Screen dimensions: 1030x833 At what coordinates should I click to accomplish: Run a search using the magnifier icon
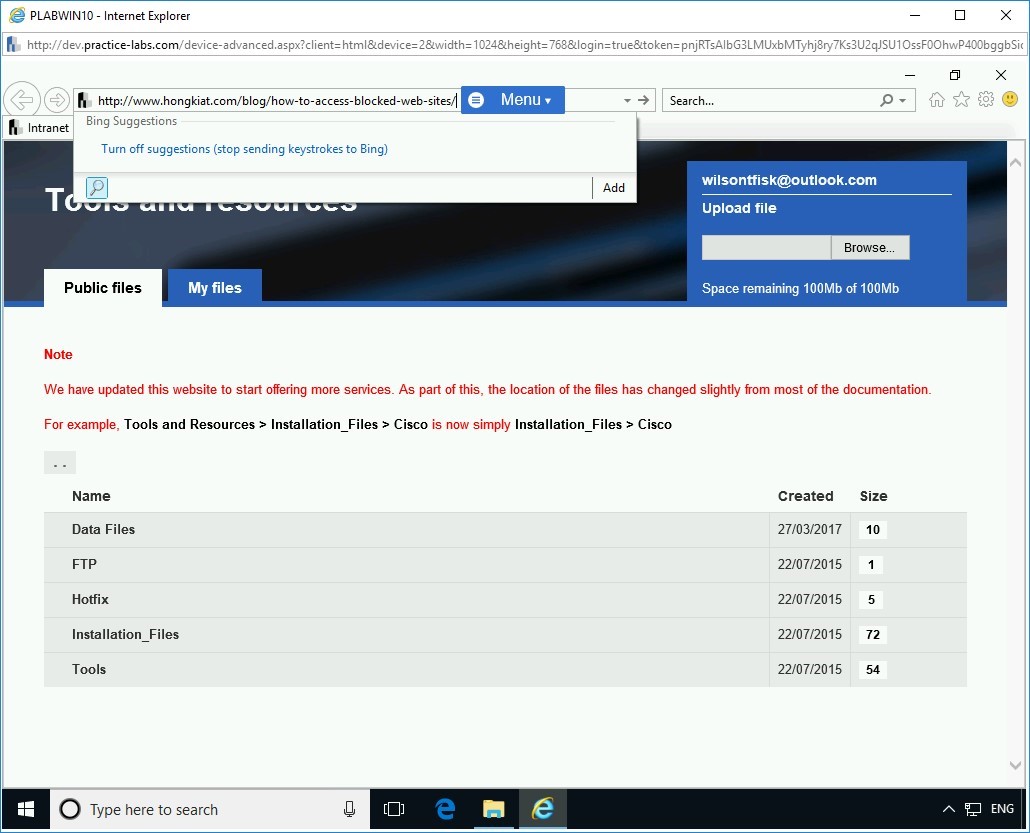pyautogui.click(x=887, y=99)
